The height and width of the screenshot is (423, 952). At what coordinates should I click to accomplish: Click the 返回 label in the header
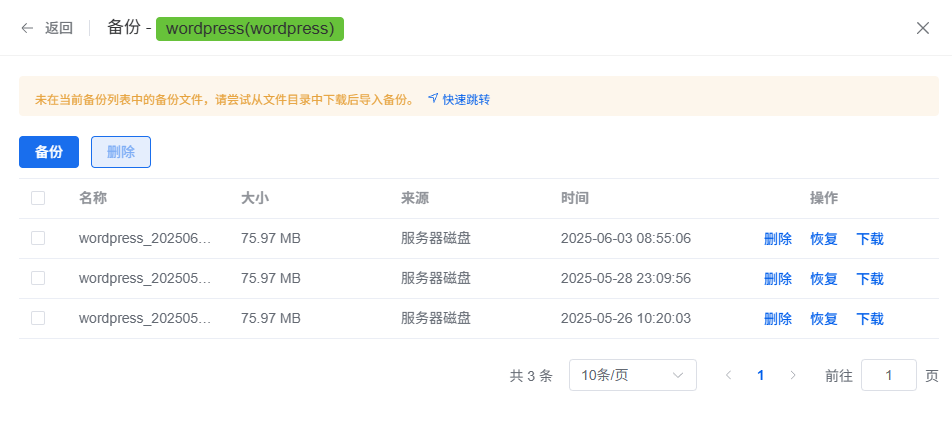coord(59,29)
